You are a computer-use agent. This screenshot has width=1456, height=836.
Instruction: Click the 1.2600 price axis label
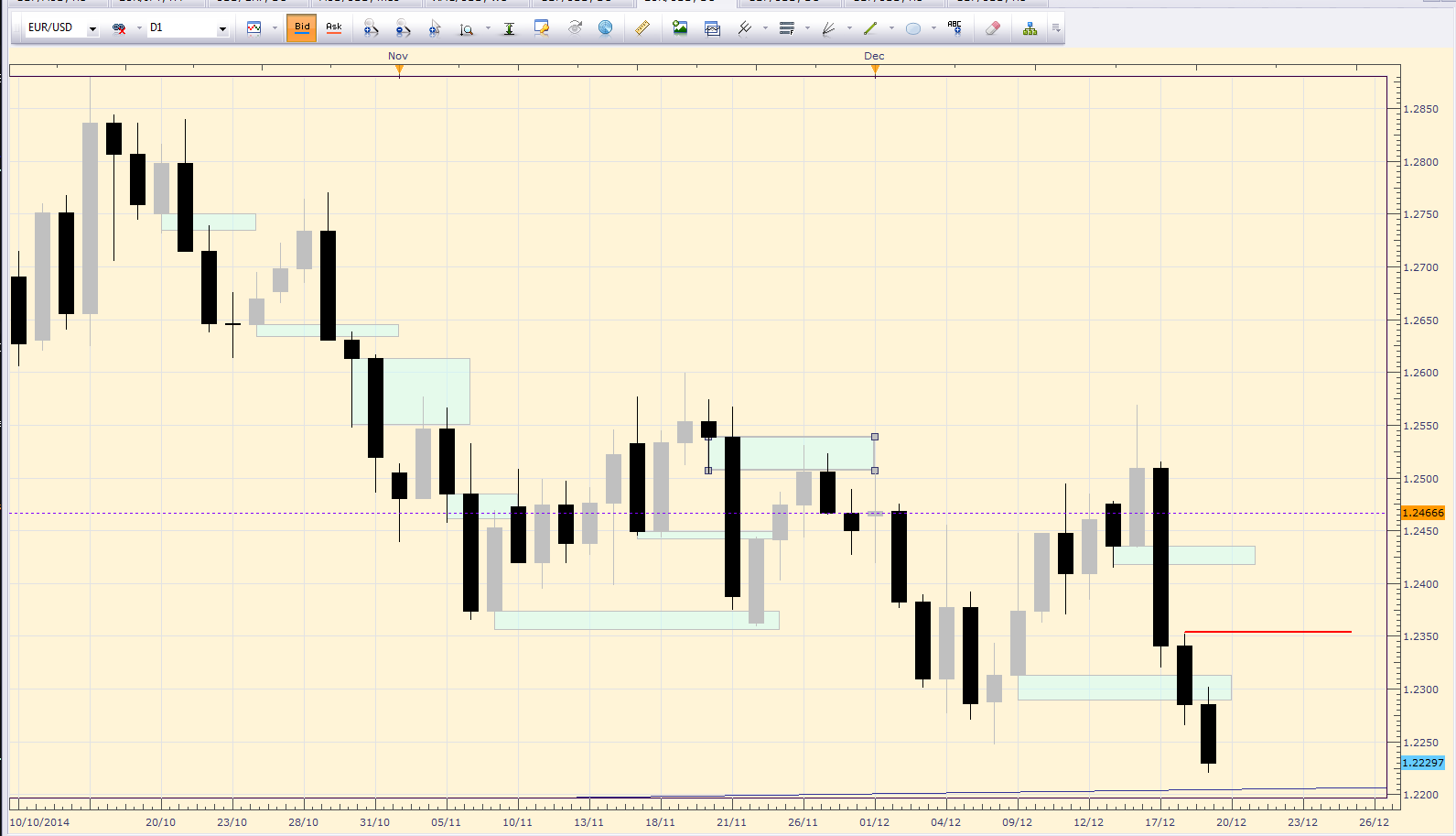click(1420, 373)
